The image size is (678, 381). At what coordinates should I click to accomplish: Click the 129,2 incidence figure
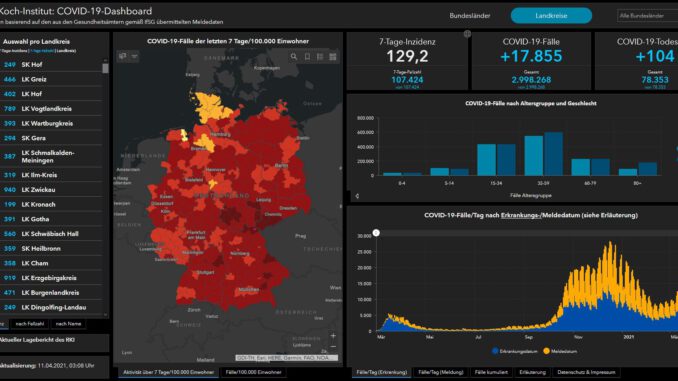click(407, 56)
